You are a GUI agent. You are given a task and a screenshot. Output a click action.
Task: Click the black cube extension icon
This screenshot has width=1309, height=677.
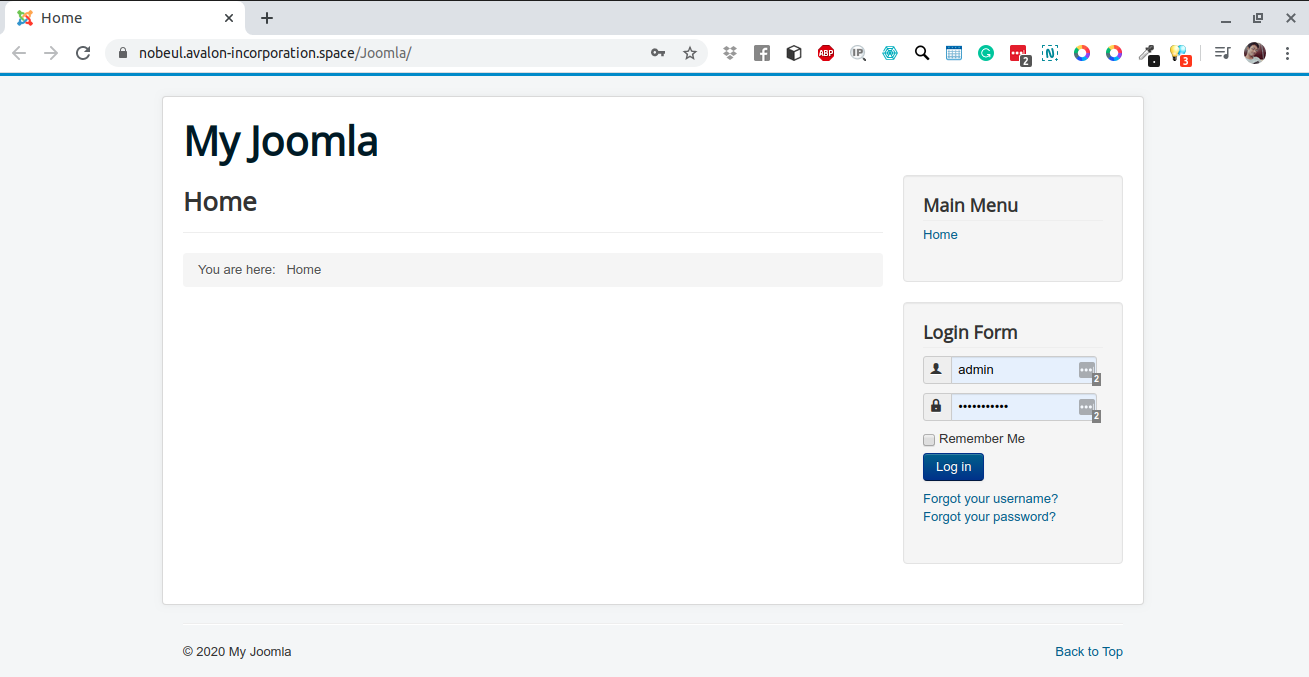[794, 53]
